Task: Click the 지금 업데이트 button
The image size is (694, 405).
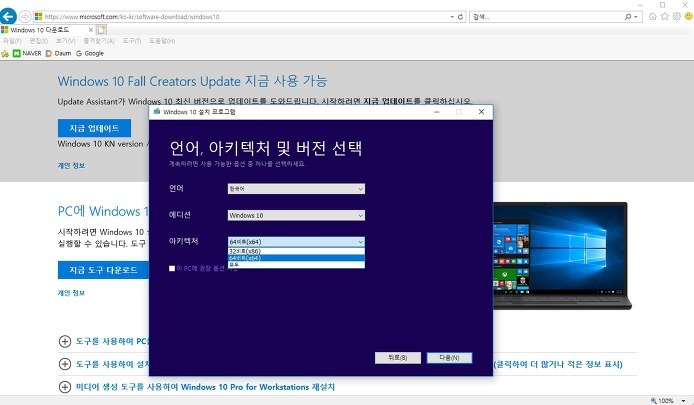Action: (x=94, y=128)
